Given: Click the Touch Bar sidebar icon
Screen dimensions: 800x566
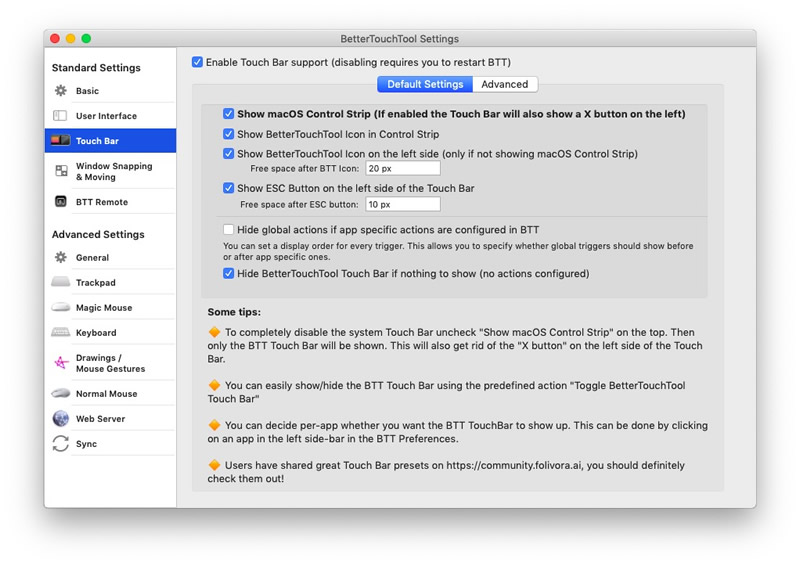Looking at the screenshot, I should (x=60, y=140).
